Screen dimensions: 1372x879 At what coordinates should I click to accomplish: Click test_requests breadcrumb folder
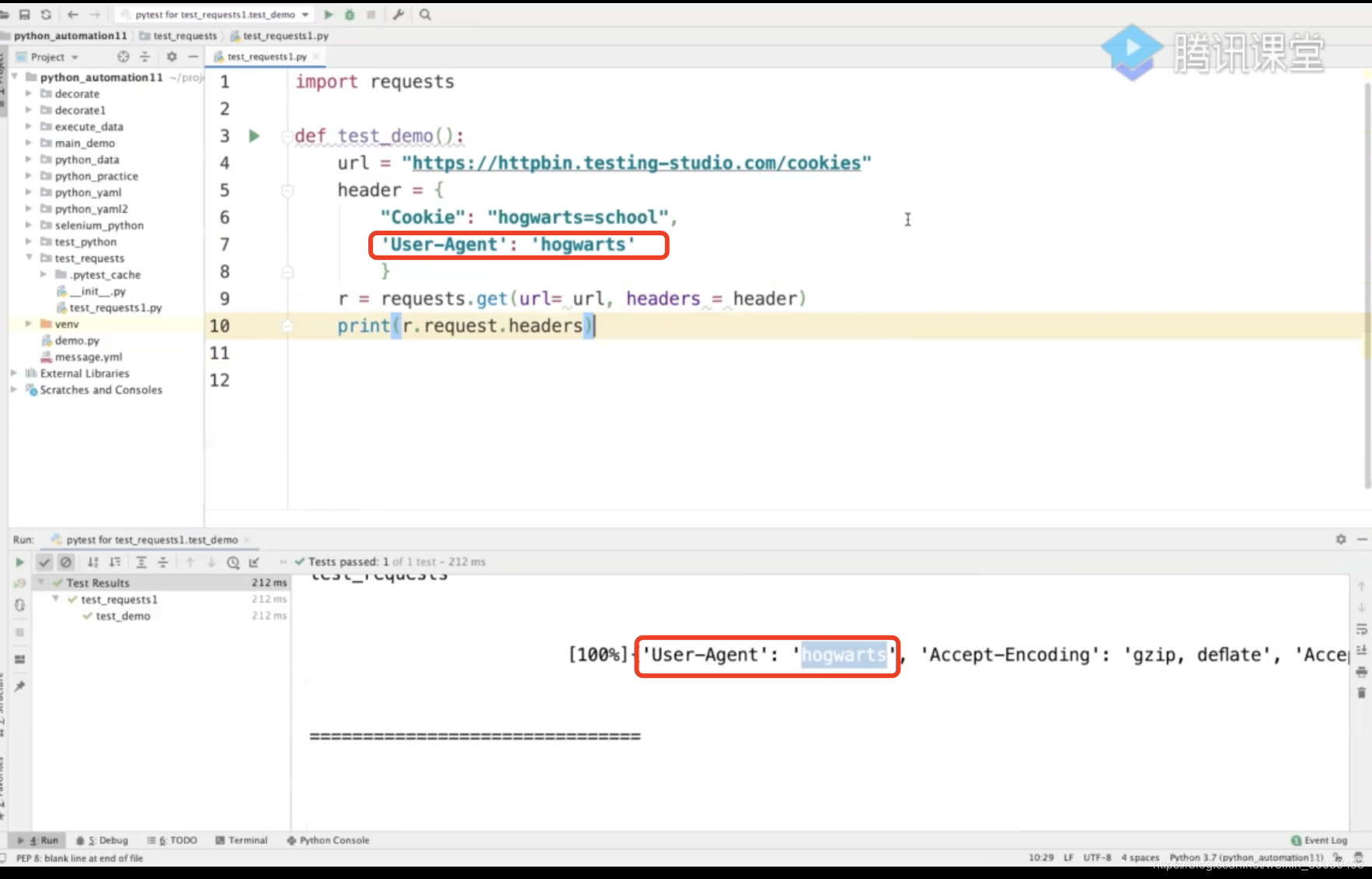(x=179, y=36)
